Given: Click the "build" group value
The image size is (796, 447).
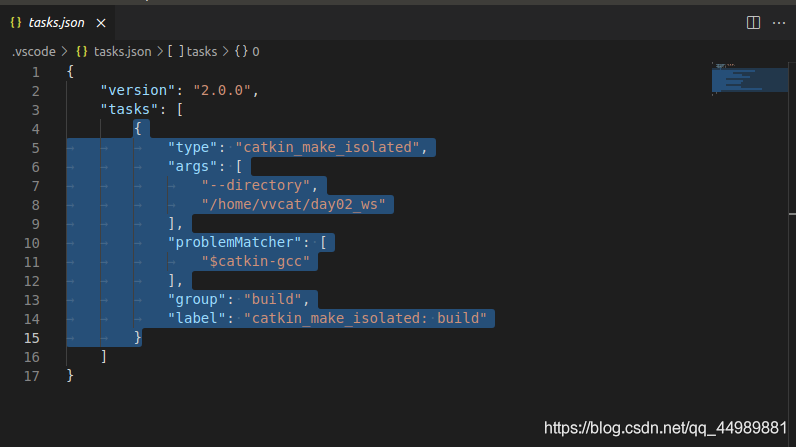Looking at the screenshot, I should click(x=273, y=299).
